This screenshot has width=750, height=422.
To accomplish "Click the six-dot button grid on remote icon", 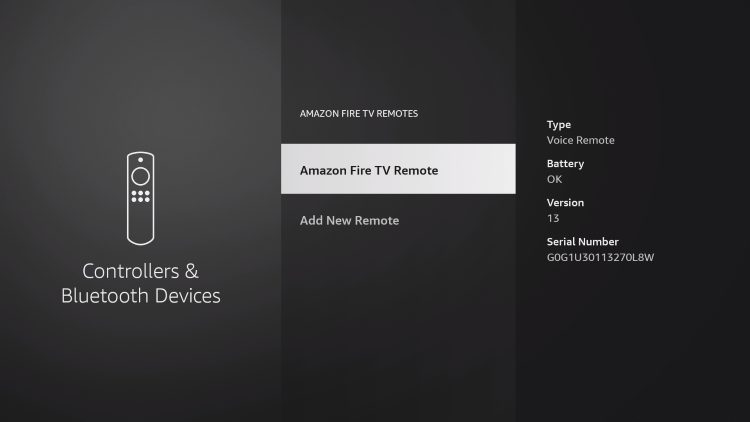I will coord(141,196).
